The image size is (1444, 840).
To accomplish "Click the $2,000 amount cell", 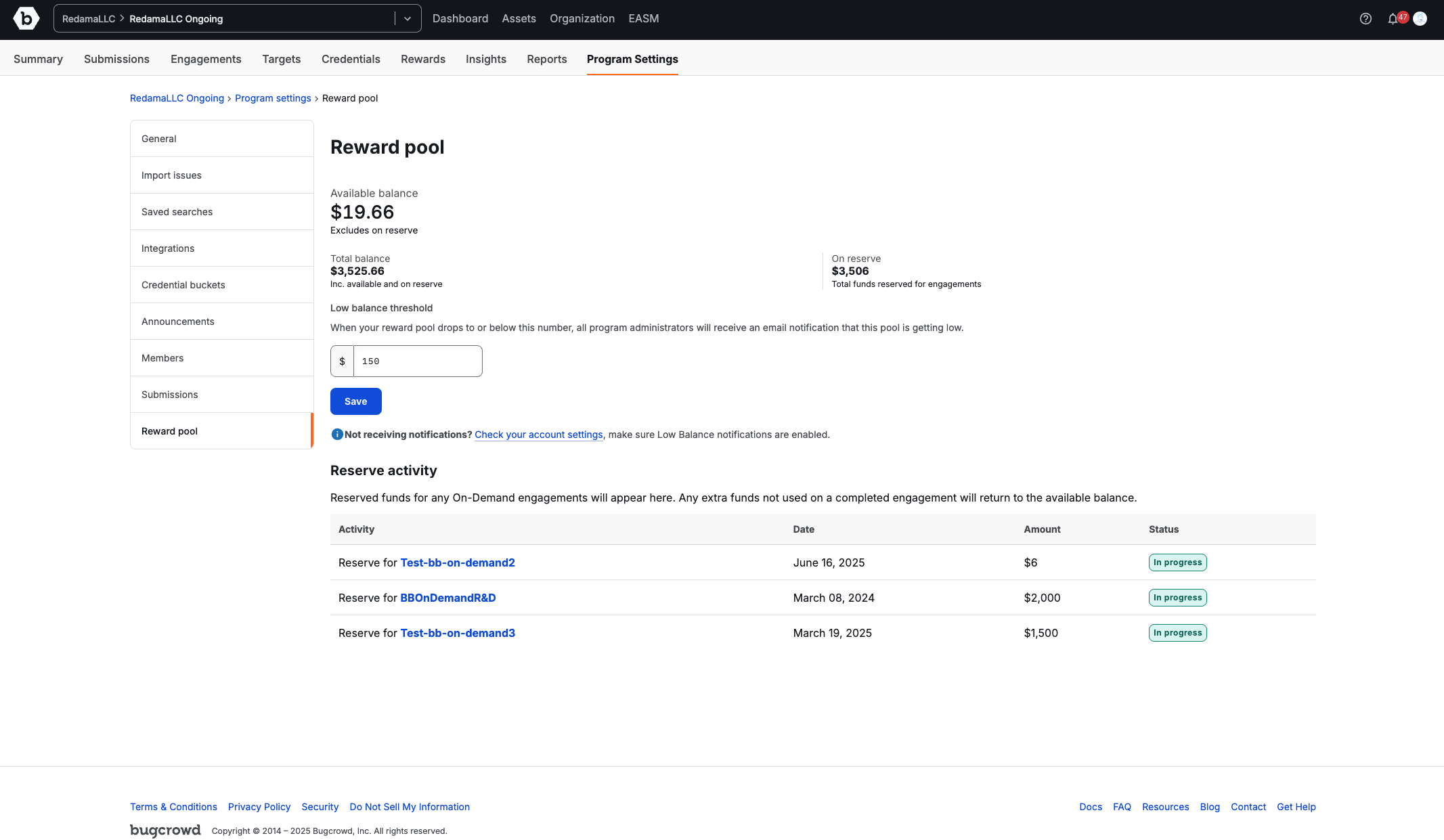I will tap(1043, 598).
